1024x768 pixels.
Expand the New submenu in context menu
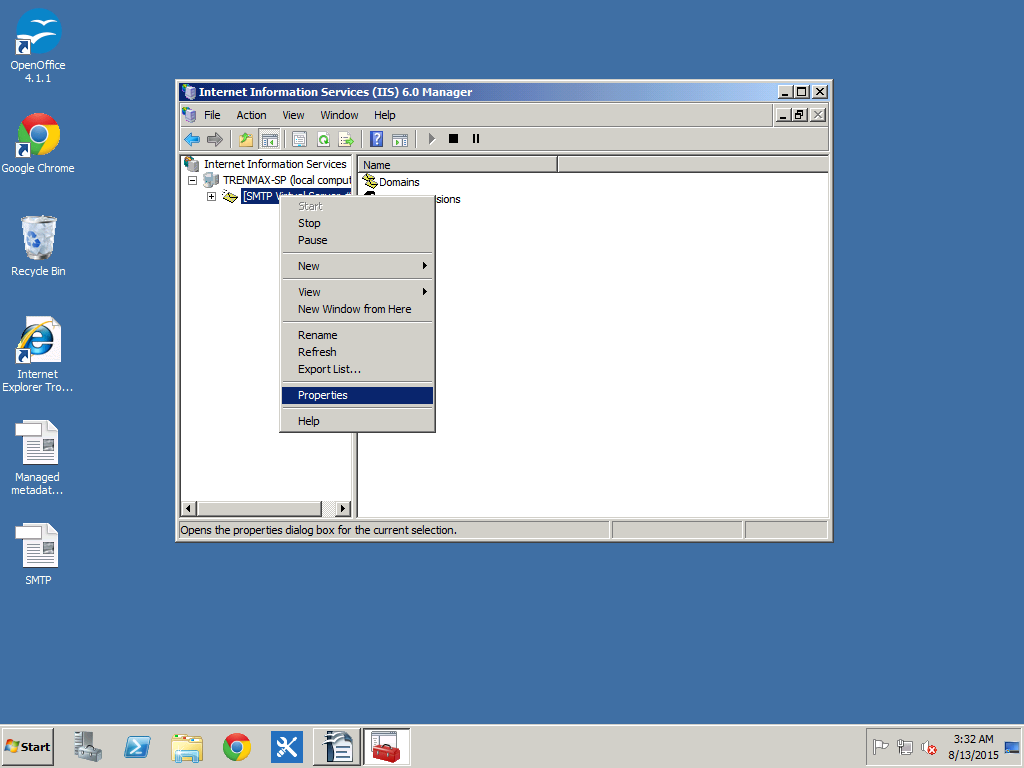(357, 266)
